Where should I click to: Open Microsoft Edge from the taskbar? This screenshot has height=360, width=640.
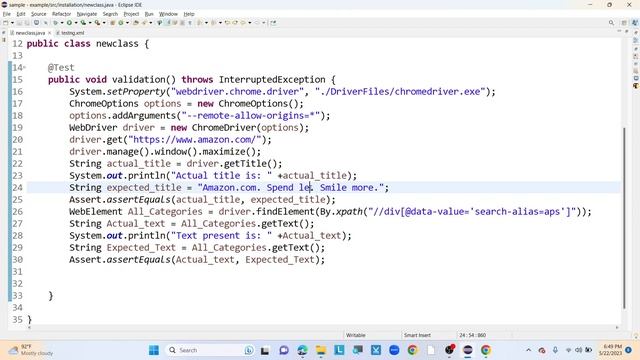click(x=302, y=350)
